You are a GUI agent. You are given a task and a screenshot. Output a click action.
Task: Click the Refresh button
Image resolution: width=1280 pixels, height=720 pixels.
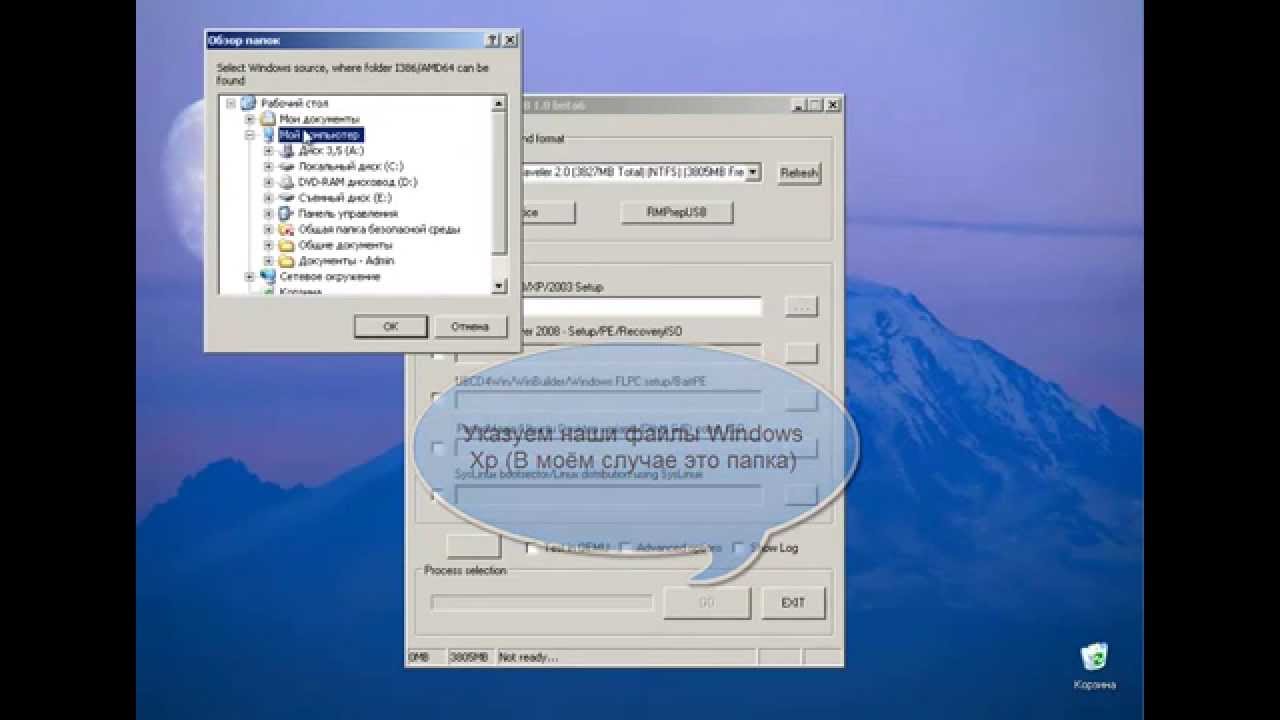[799, 173]
